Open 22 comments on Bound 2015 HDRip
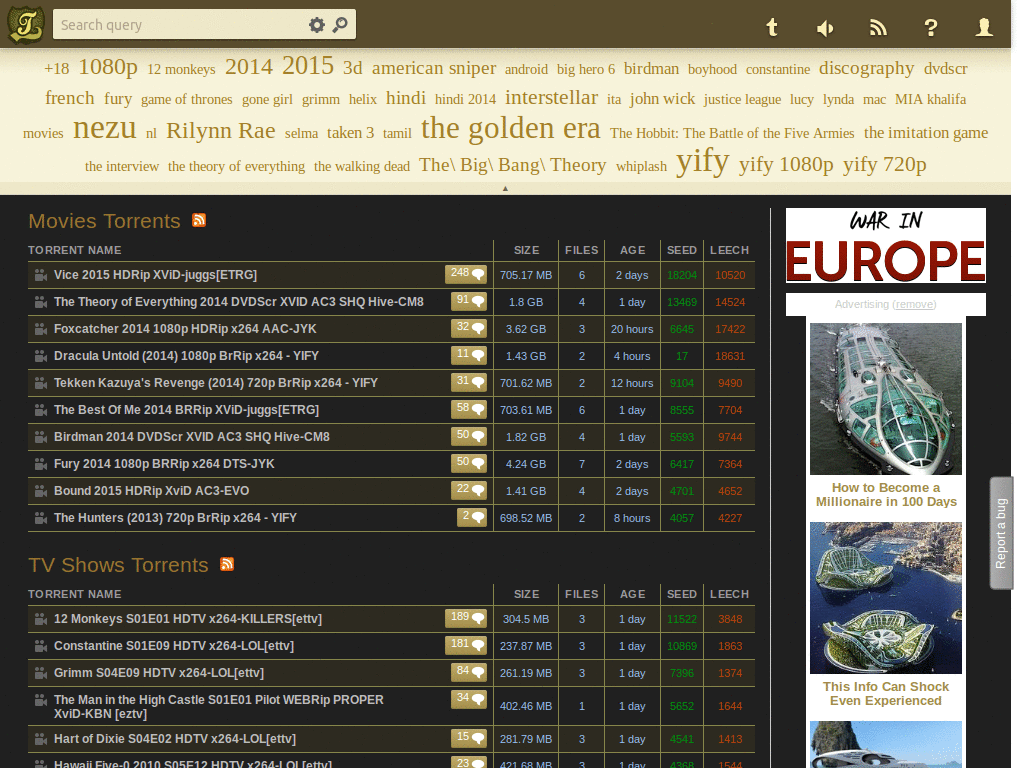This screenshot has width=1024, height=768. coord(469,490)
